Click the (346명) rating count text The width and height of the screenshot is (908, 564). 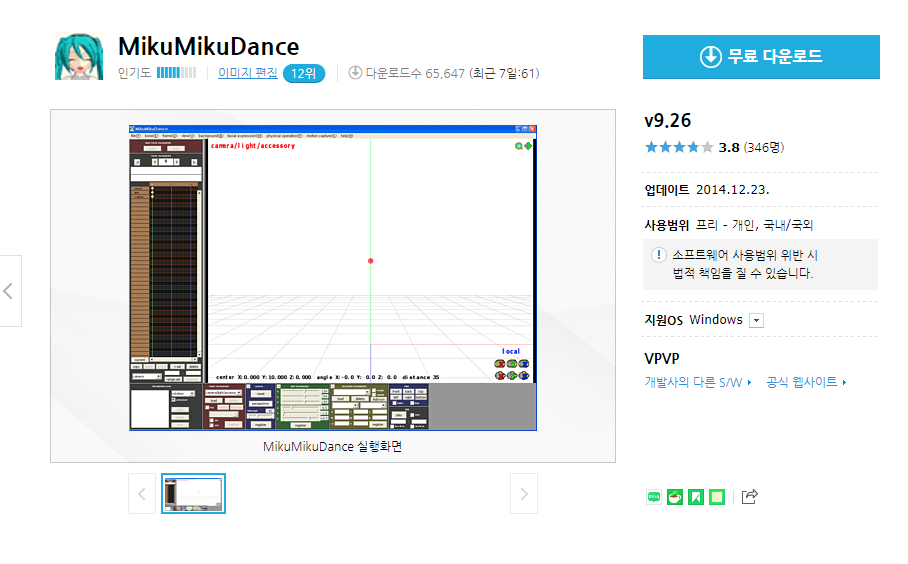tap(764, 148)
